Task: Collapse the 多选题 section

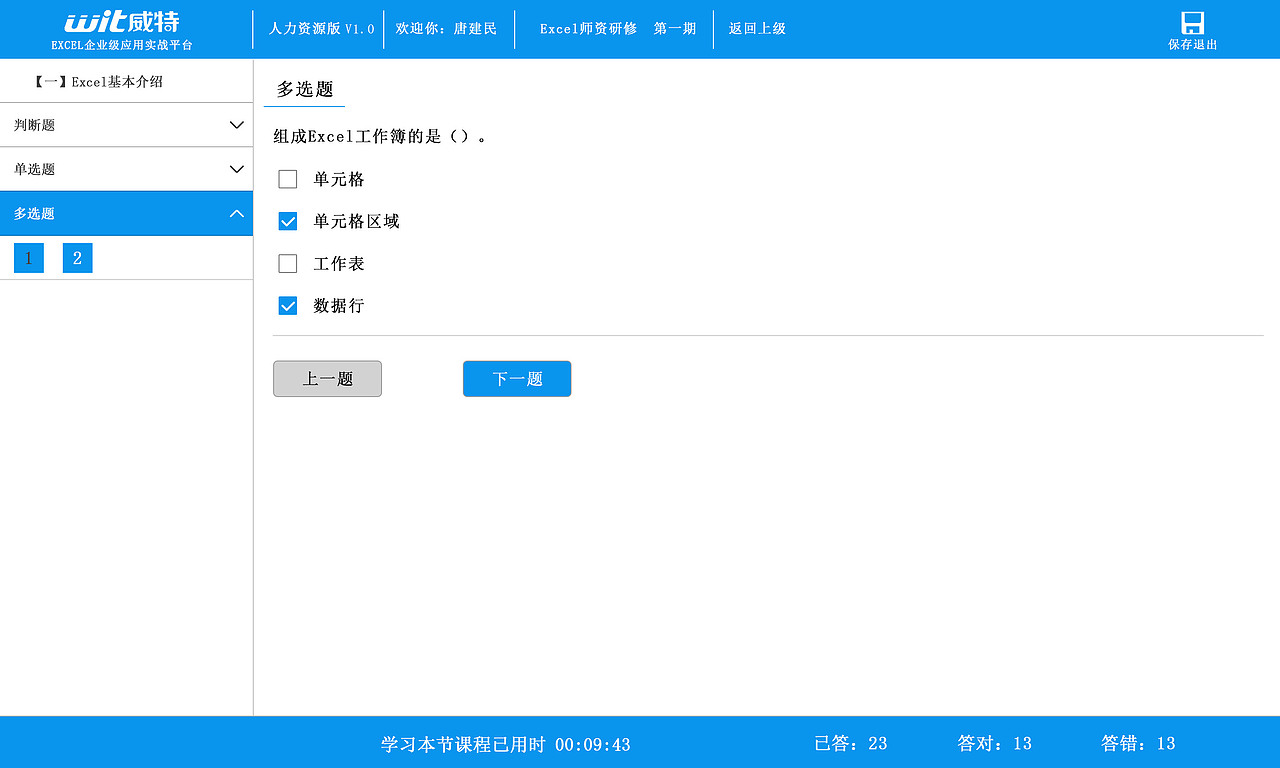Action: point(127,213)
